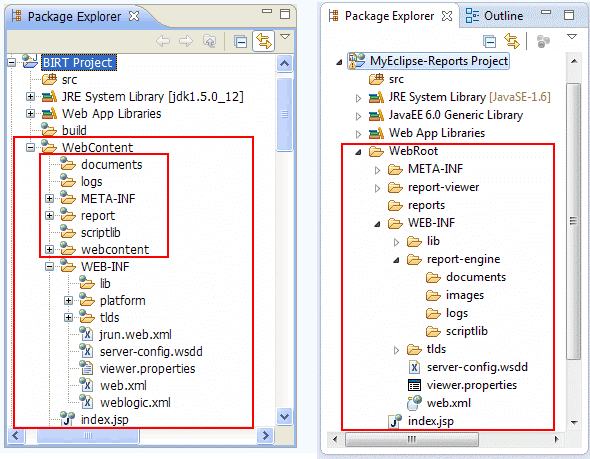Collapse the report-engine folder
Image resolution: width=590 pixels, height=459 pixels.
pyautogui.click(x=396, y=260)
